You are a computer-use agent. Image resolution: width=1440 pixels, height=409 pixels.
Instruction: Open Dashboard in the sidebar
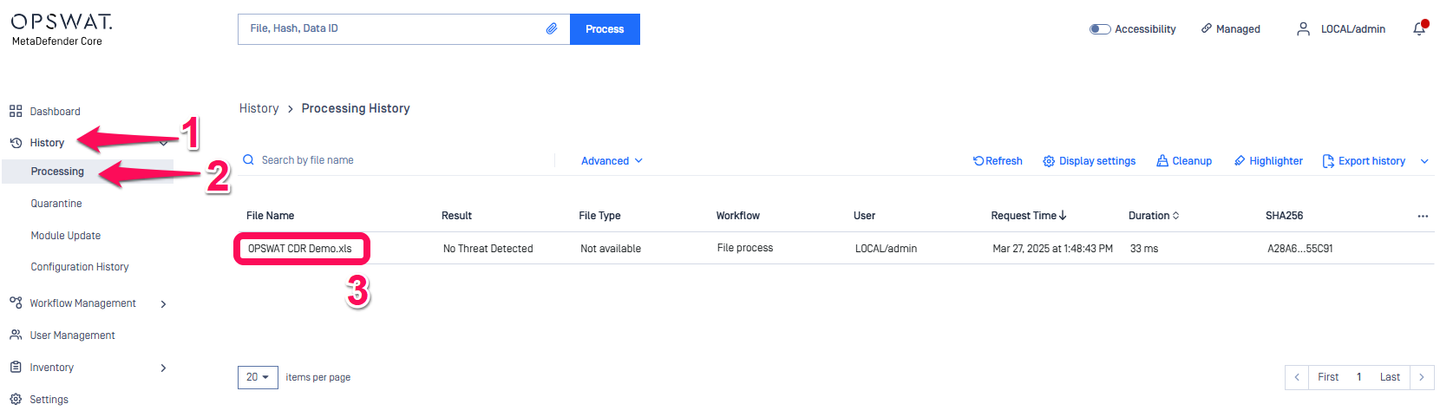pos(55,111)
